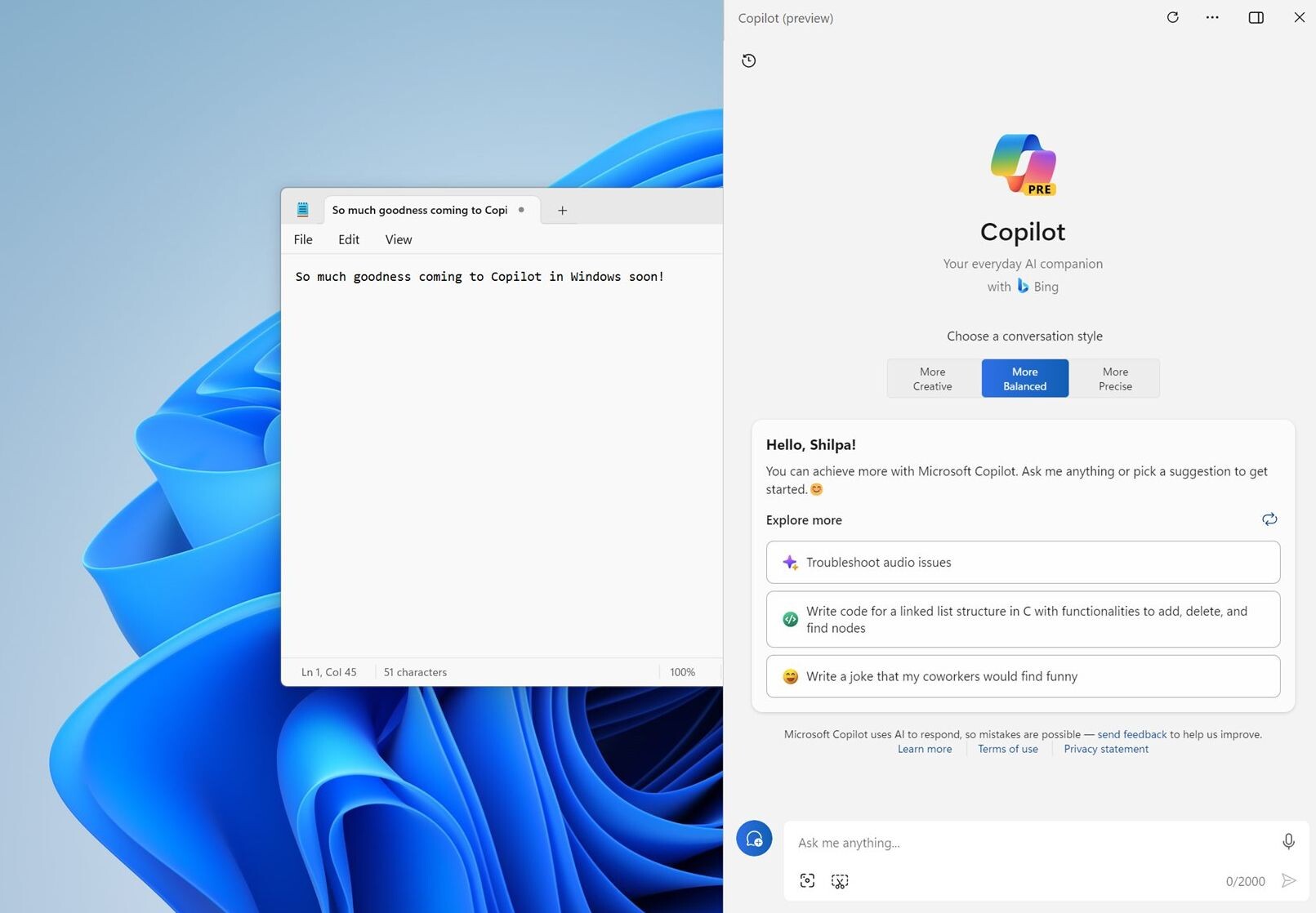Click the 0/2000 character counter
The height and width of the screenshot is (913, 1316).
pyautogui.click(x=1245, y=881)
